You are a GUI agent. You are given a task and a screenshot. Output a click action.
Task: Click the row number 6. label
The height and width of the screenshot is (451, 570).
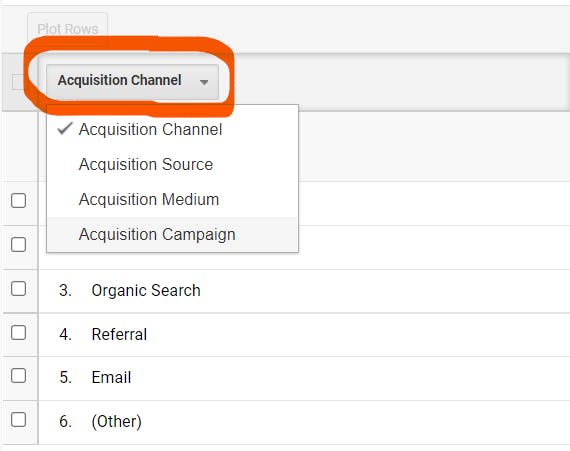[65, 421]
